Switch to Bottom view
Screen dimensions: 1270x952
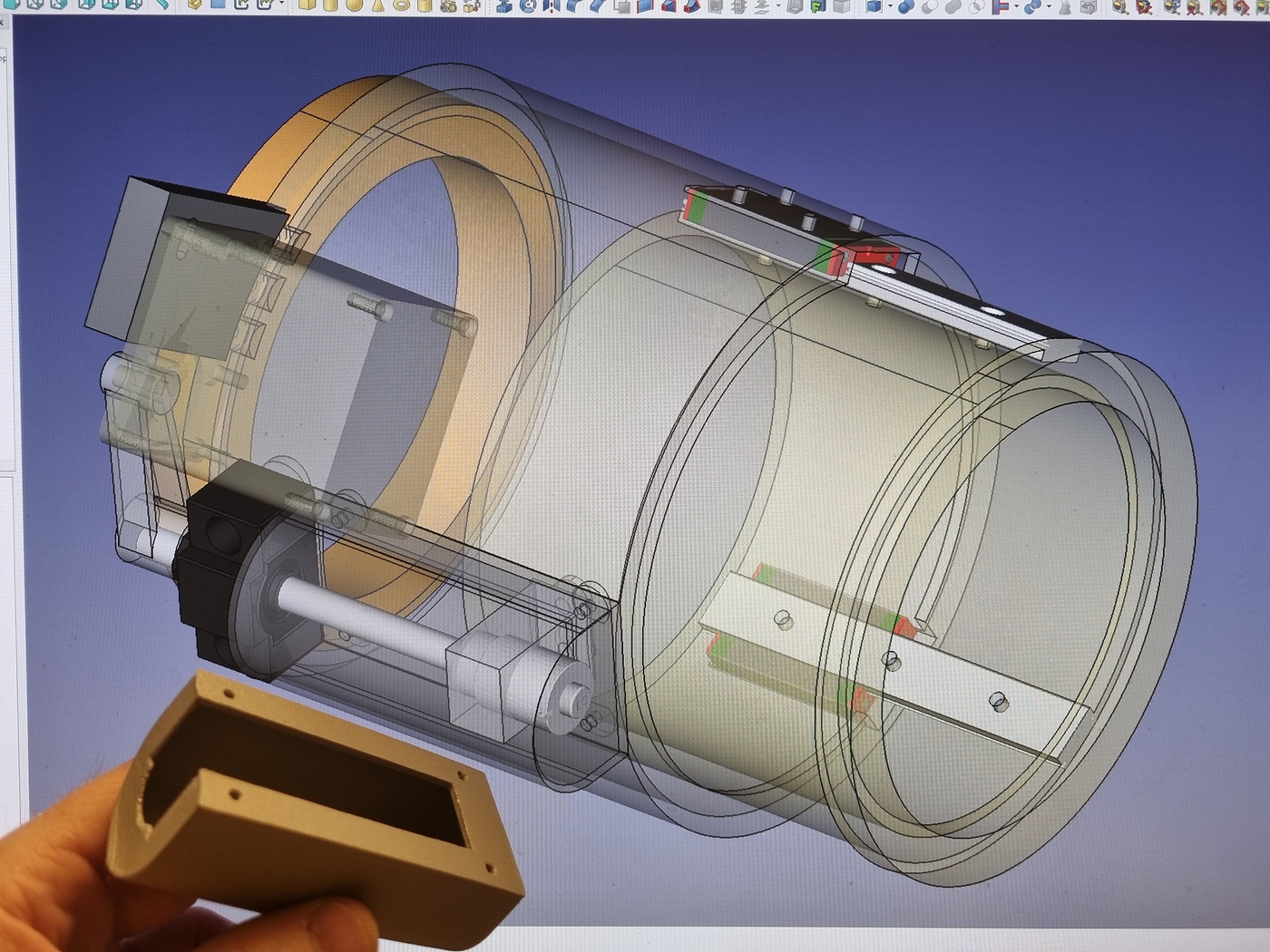[112, 4]
